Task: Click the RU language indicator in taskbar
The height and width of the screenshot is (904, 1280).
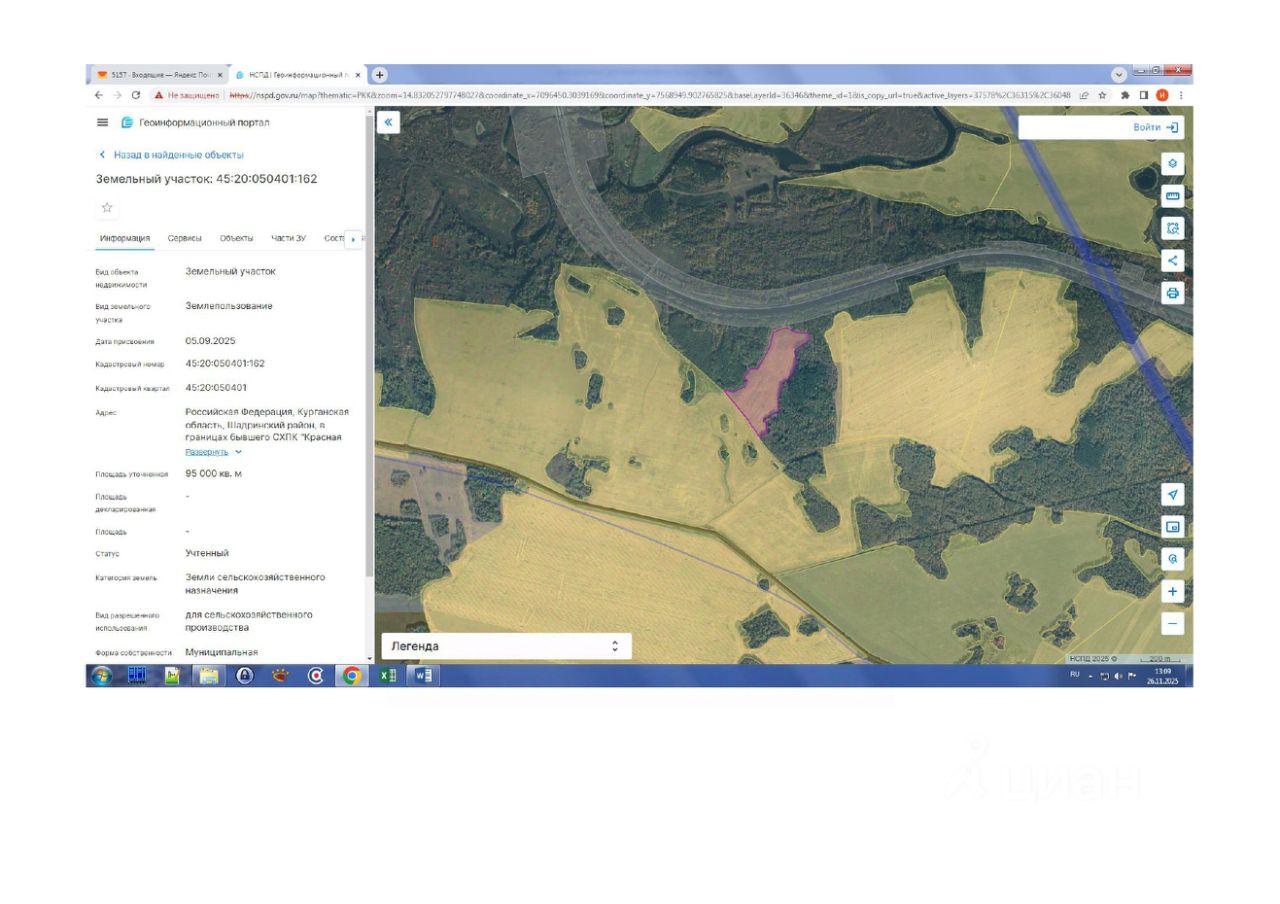Action: pos(1075,675)
